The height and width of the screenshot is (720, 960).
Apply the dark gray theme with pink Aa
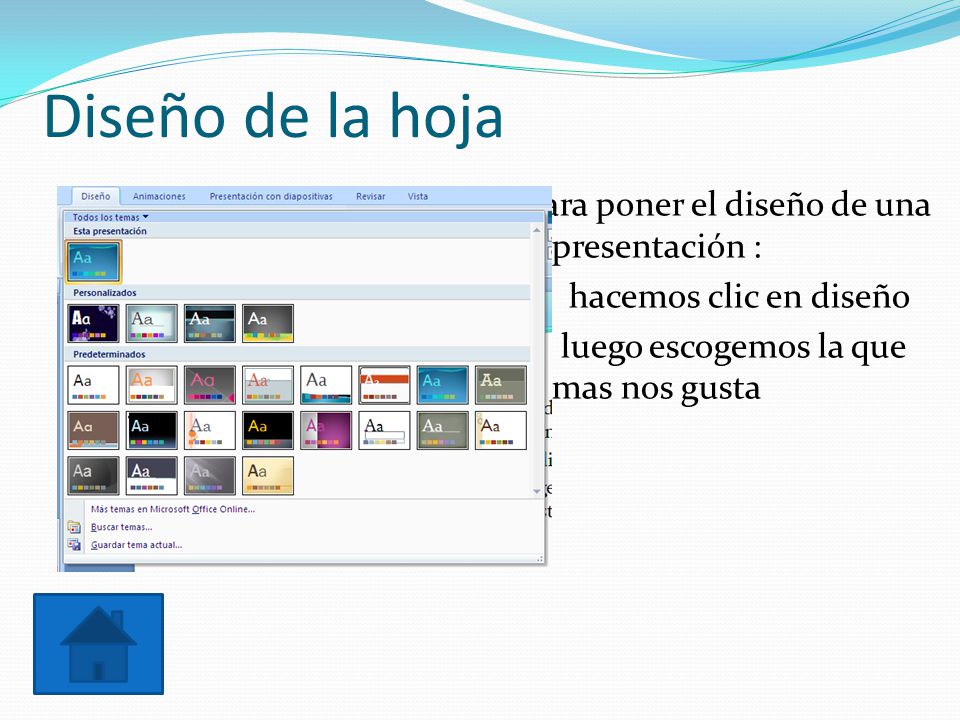(x=210, y=385)
